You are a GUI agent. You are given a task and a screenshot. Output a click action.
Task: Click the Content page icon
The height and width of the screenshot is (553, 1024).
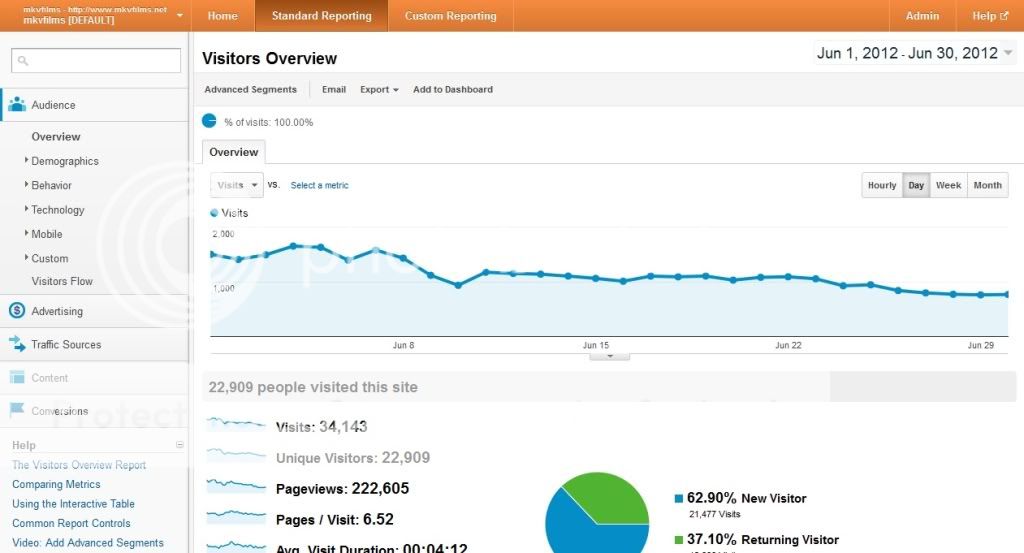17,378
